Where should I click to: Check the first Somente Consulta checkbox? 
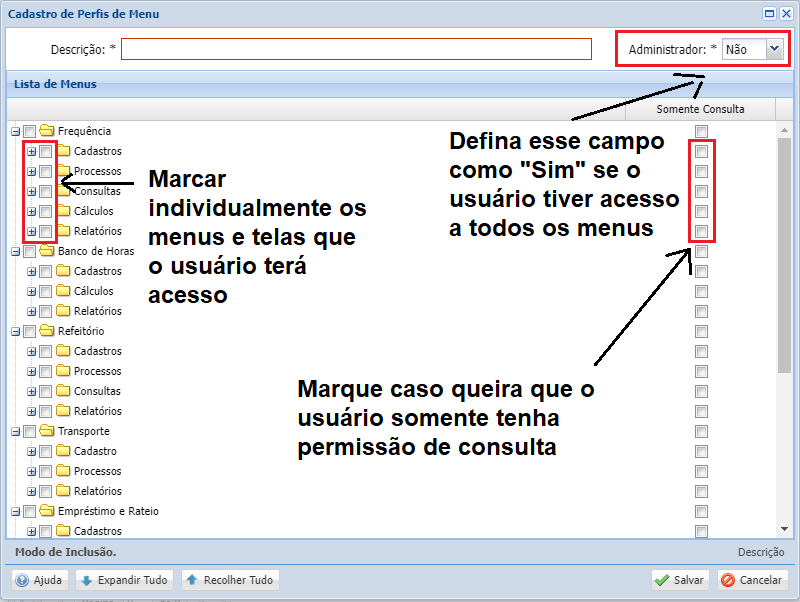pyautogui.click(x=701, y=131)
